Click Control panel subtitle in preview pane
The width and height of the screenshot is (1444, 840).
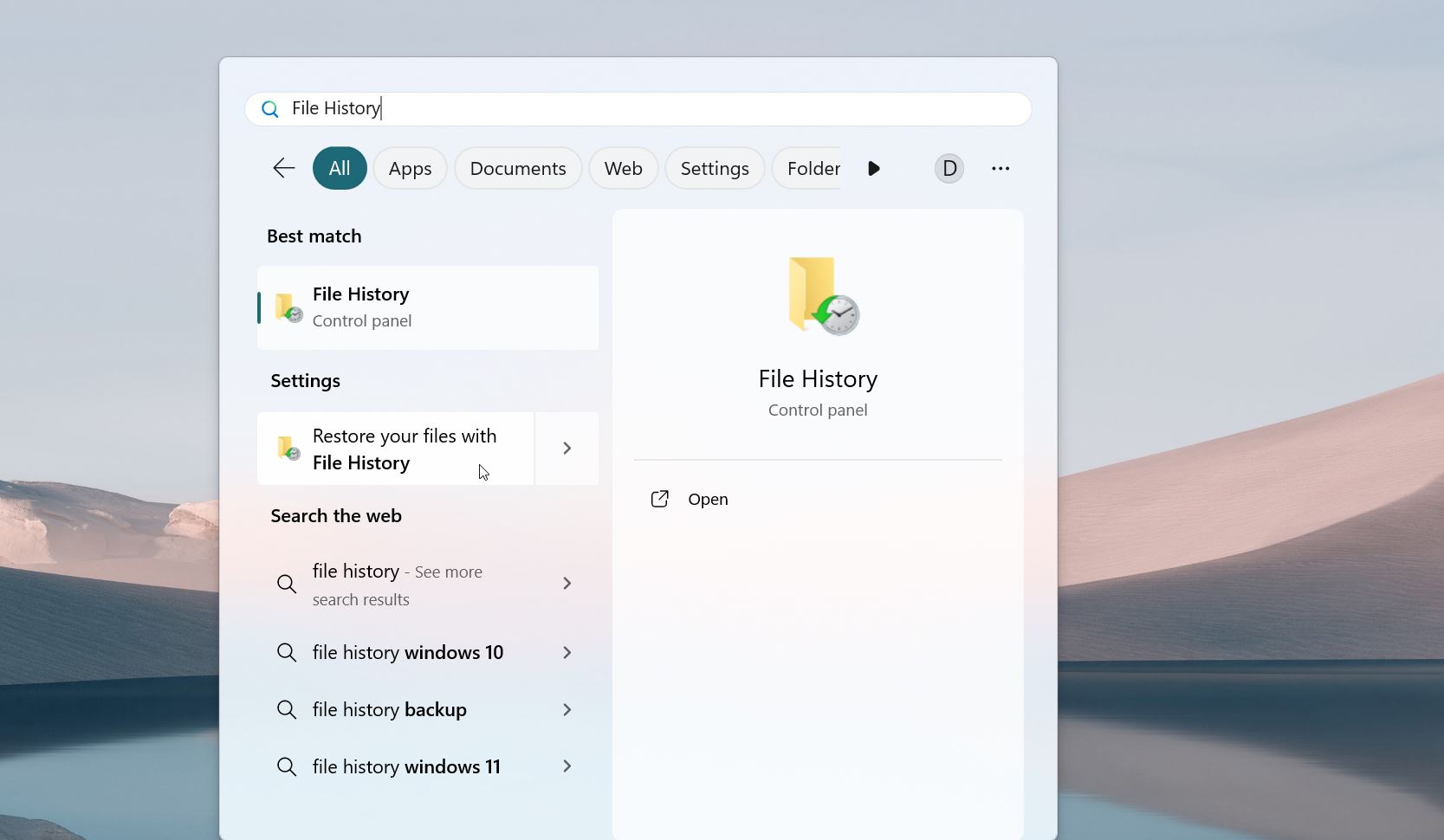[x=818, y=410]
